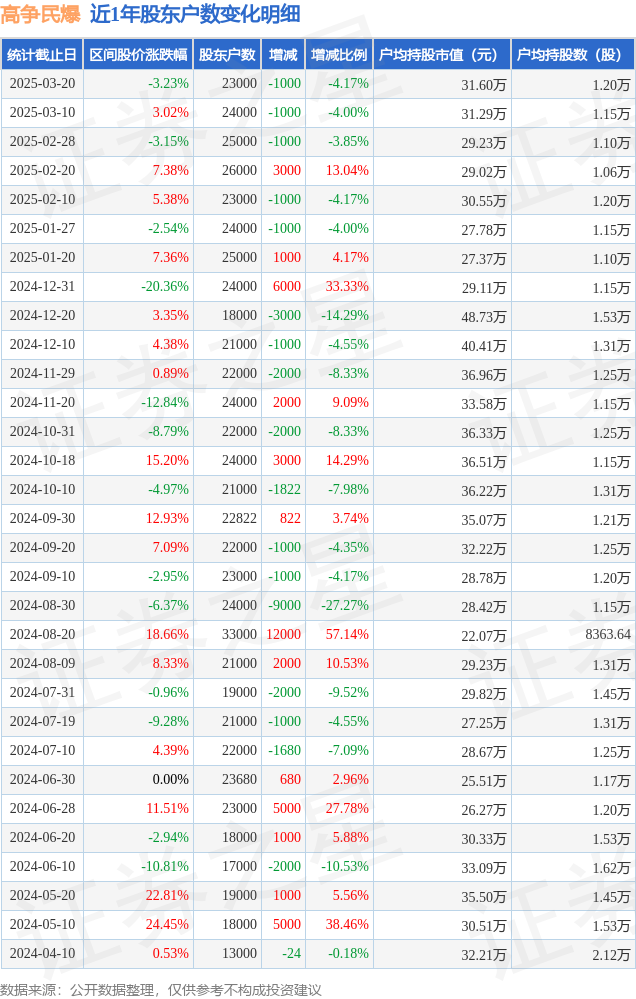
Task: Click the 高争民爆 stock name in title
Action: pyautogui.click(x=41, y=14)
